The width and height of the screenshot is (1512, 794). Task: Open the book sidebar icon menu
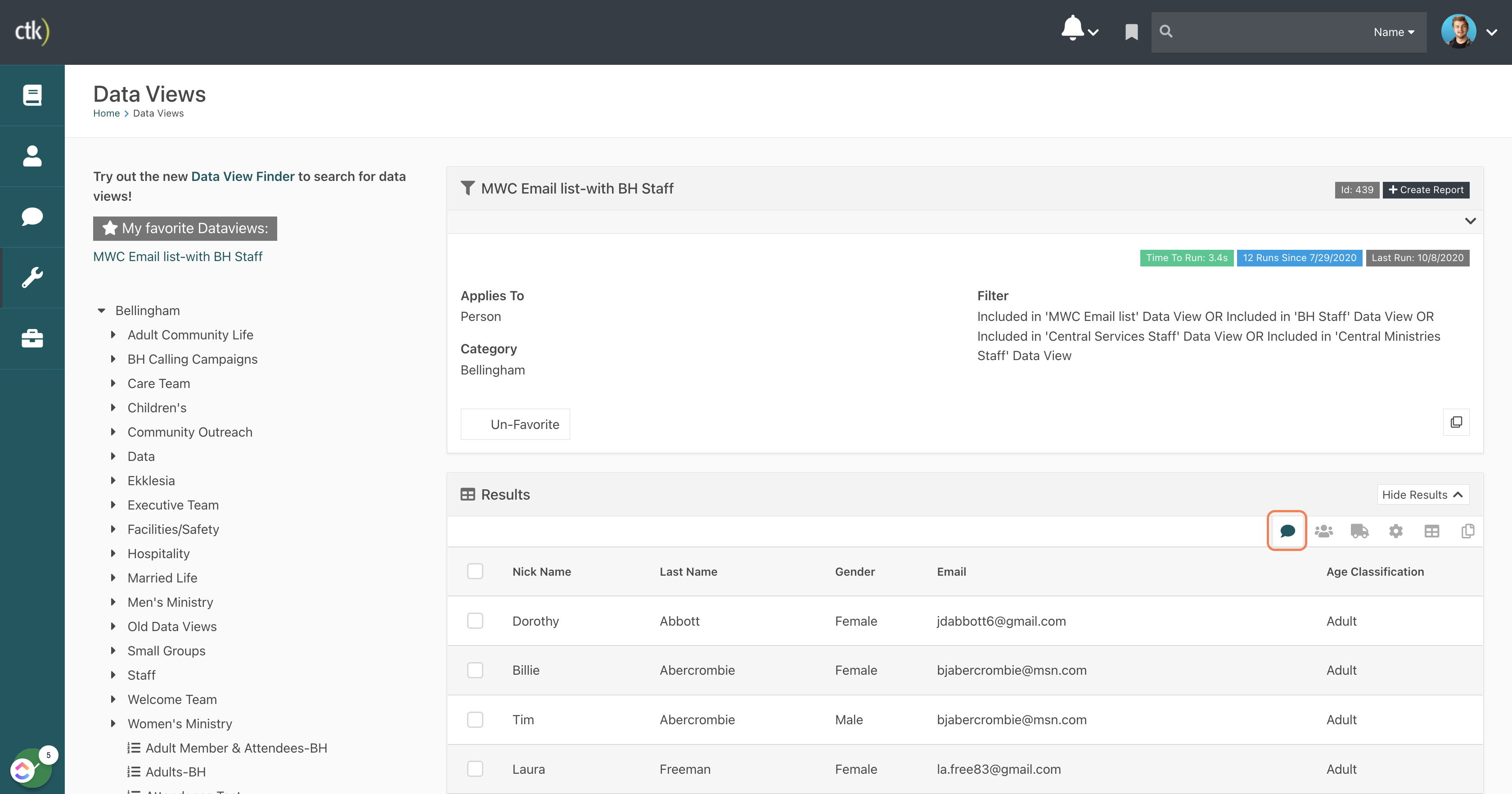(32, 95)
